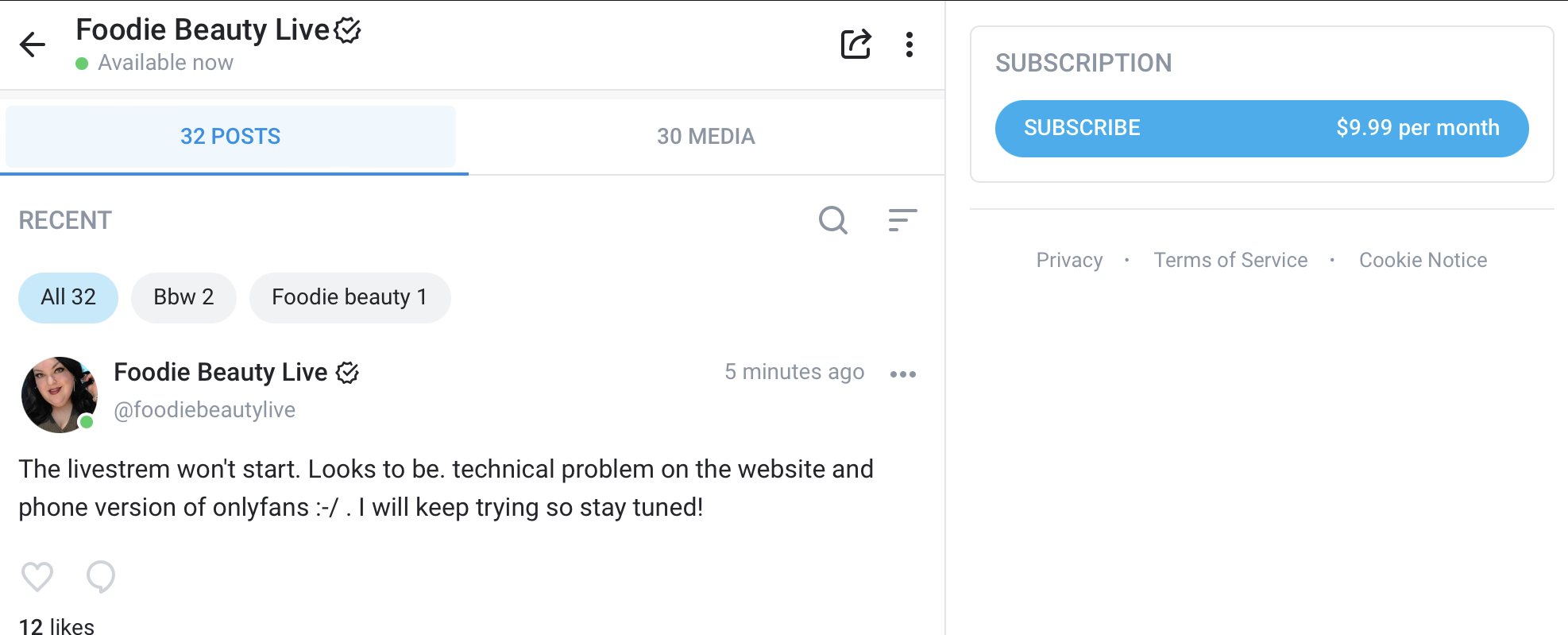This screenshot has width=1568, height=635.
Task: Search posts with the magnifier icon
Action: pos(833,220)
